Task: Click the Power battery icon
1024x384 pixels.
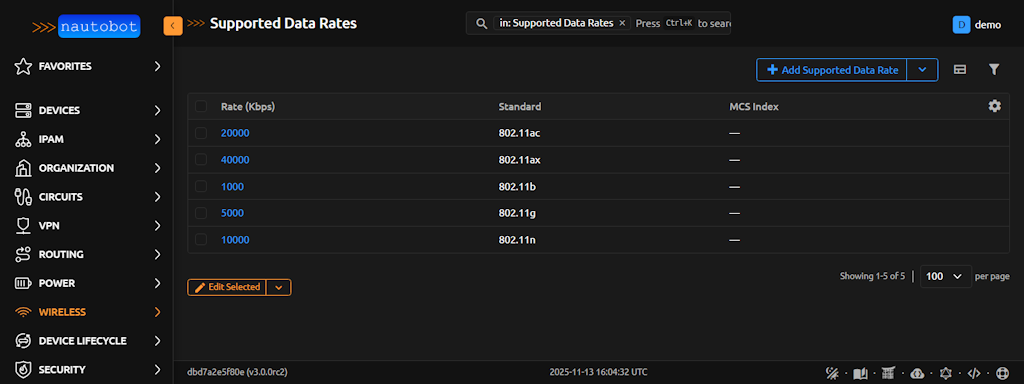Action: click(x=23, y=283)
